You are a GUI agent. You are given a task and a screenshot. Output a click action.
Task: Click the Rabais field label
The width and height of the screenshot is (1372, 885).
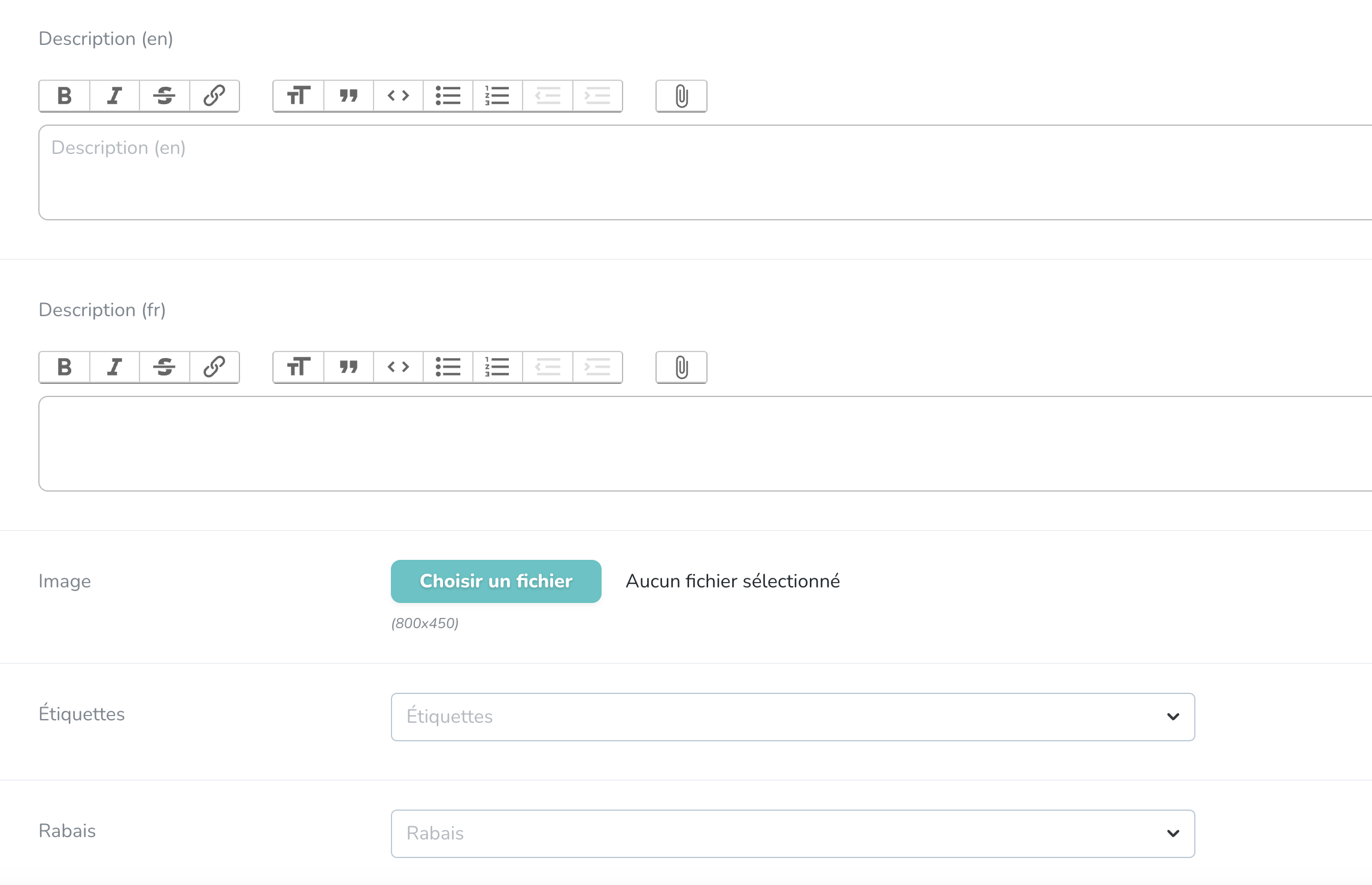(67, 831)
